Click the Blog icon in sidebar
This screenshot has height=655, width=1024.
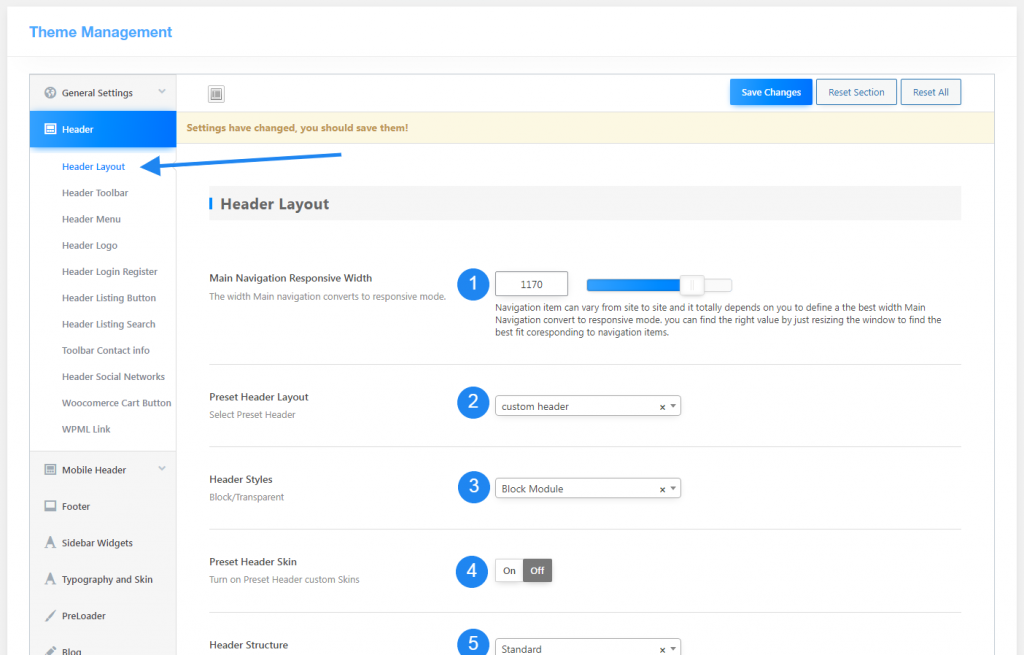coord(50,650)
